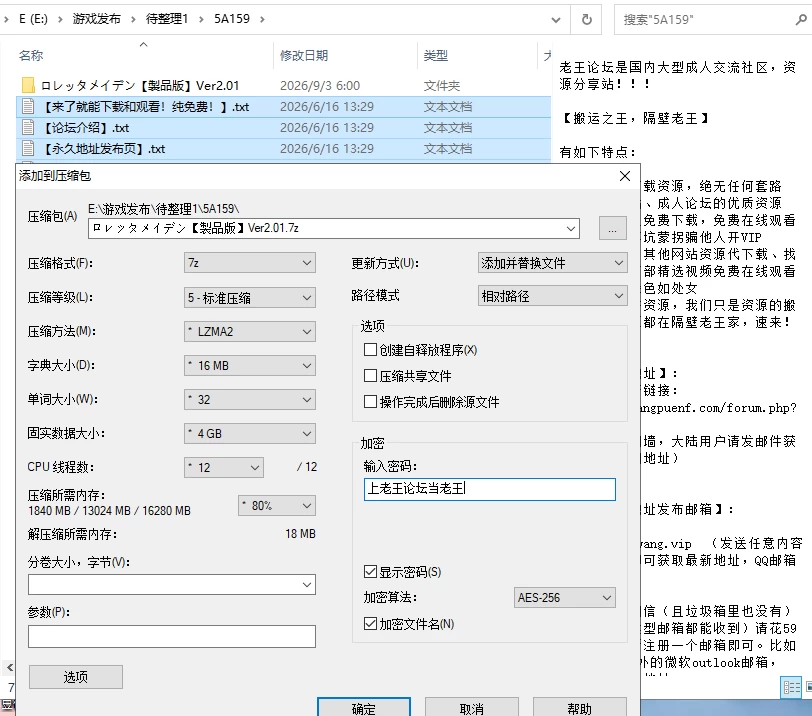The image size is (812, 716).
Task: Click the 帮助 button
Action: pos(579,707)
